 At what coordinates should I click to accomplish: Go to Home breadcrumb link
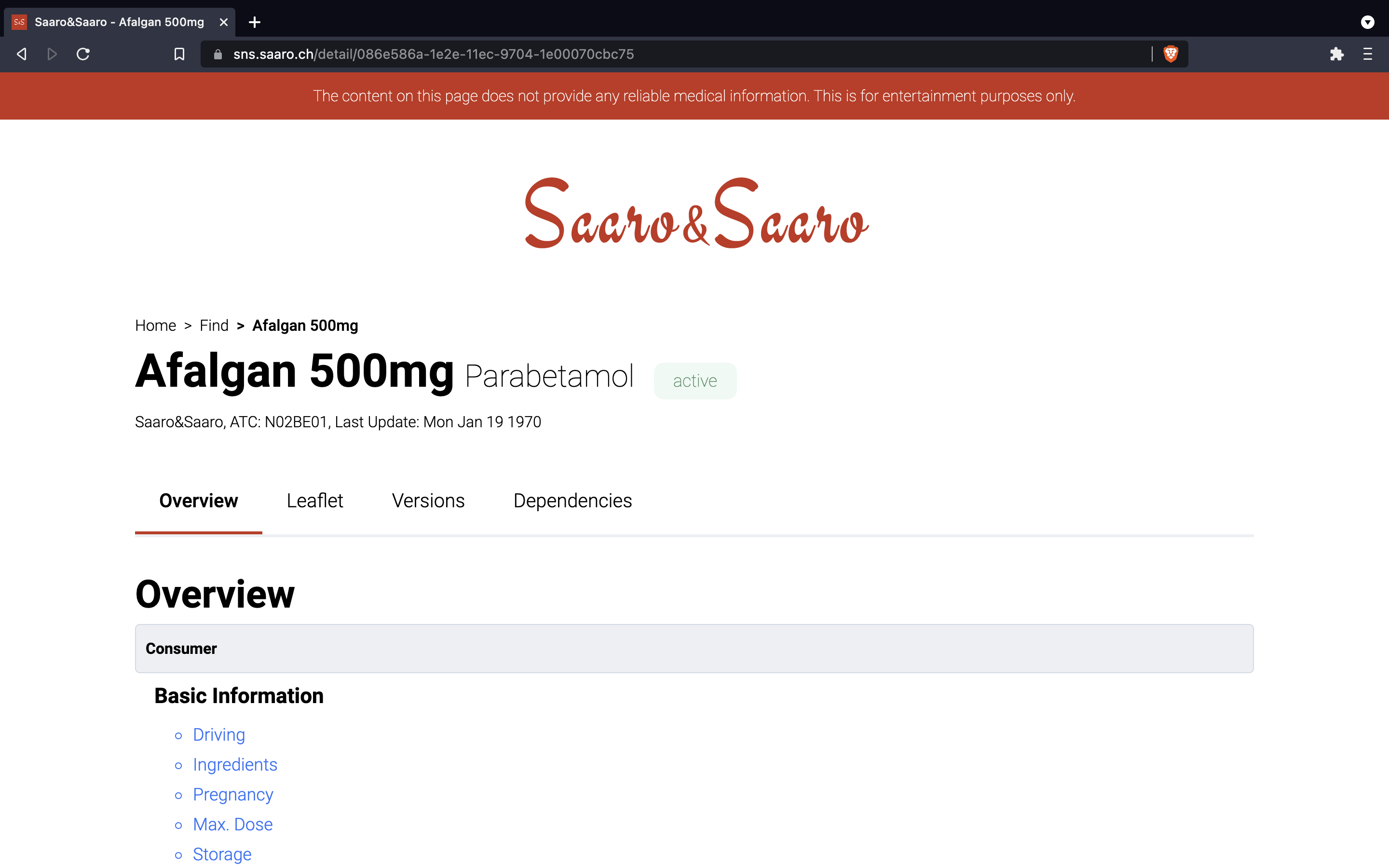156,325
